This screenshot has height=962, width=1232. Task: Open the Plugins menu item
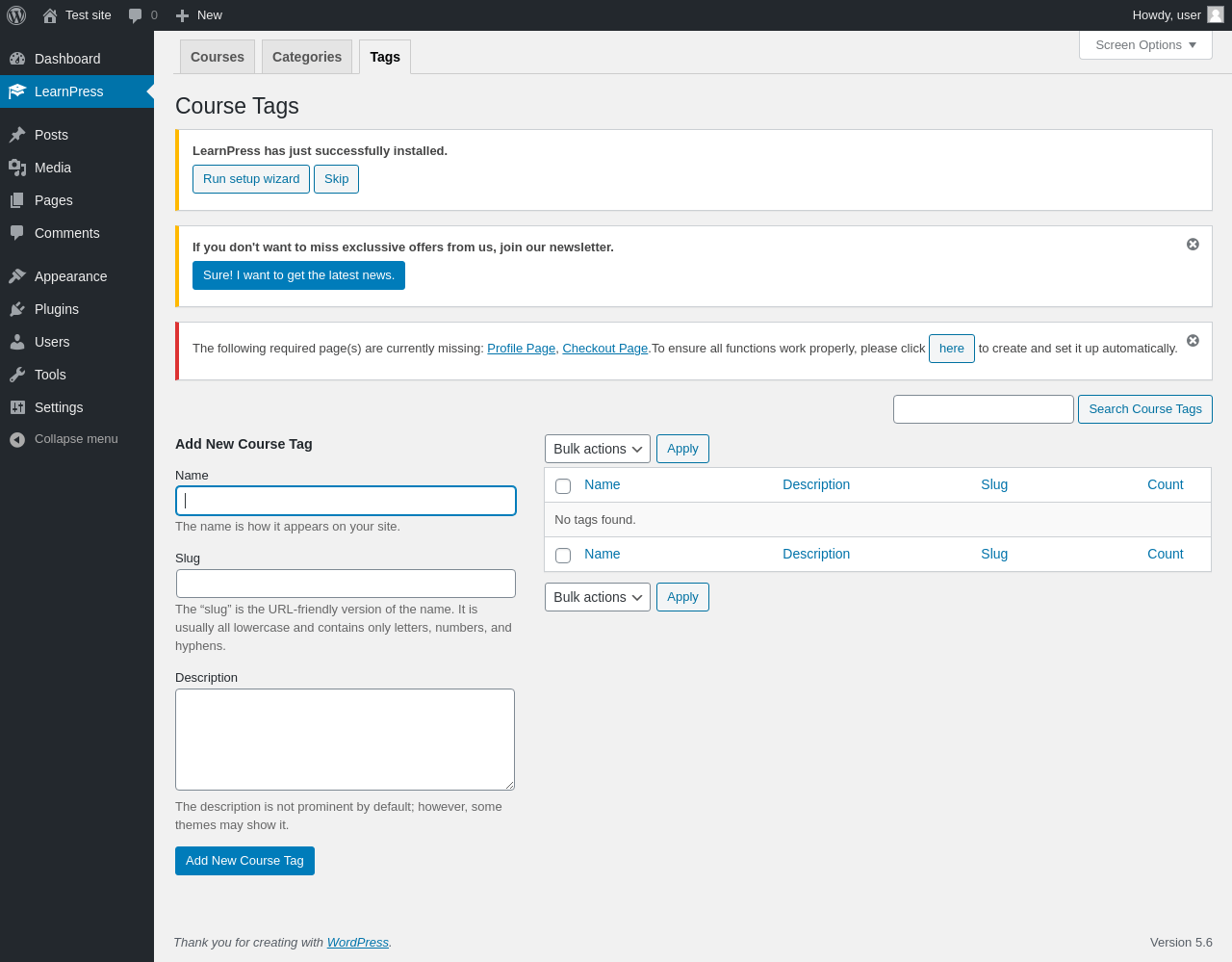[77, 309]
